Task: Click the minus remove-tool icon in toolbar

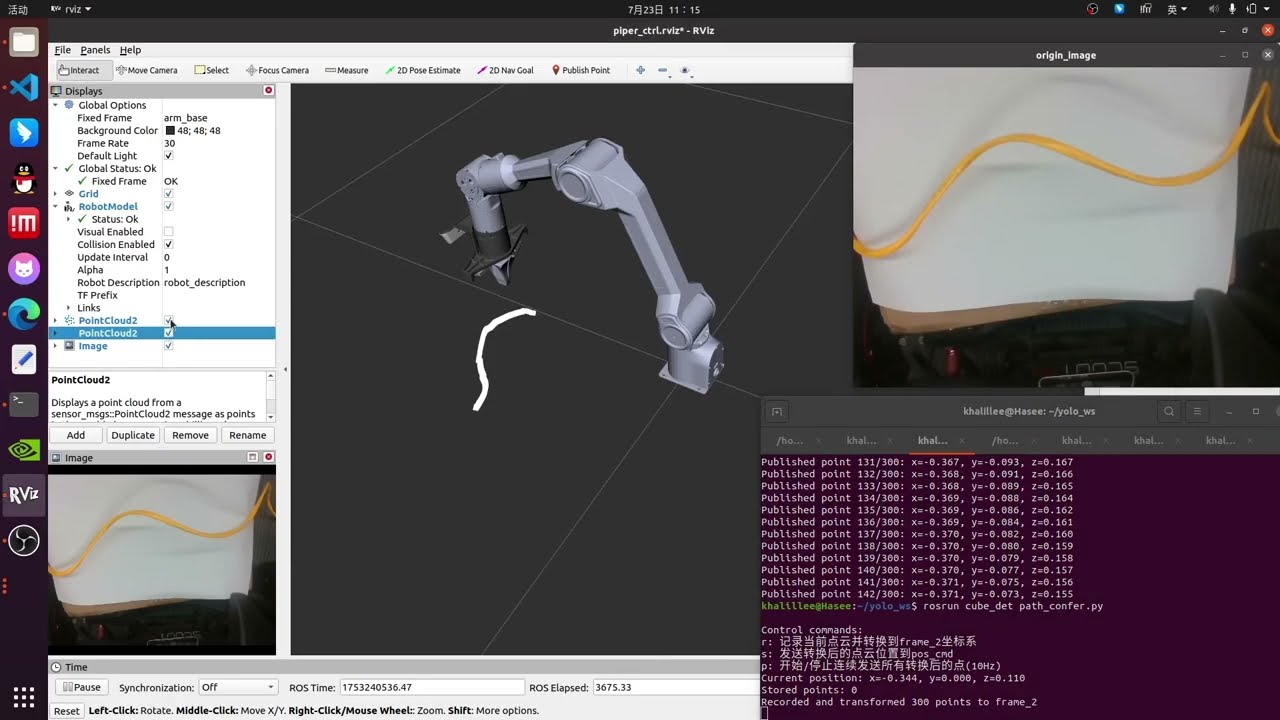Action: point(663,70)
